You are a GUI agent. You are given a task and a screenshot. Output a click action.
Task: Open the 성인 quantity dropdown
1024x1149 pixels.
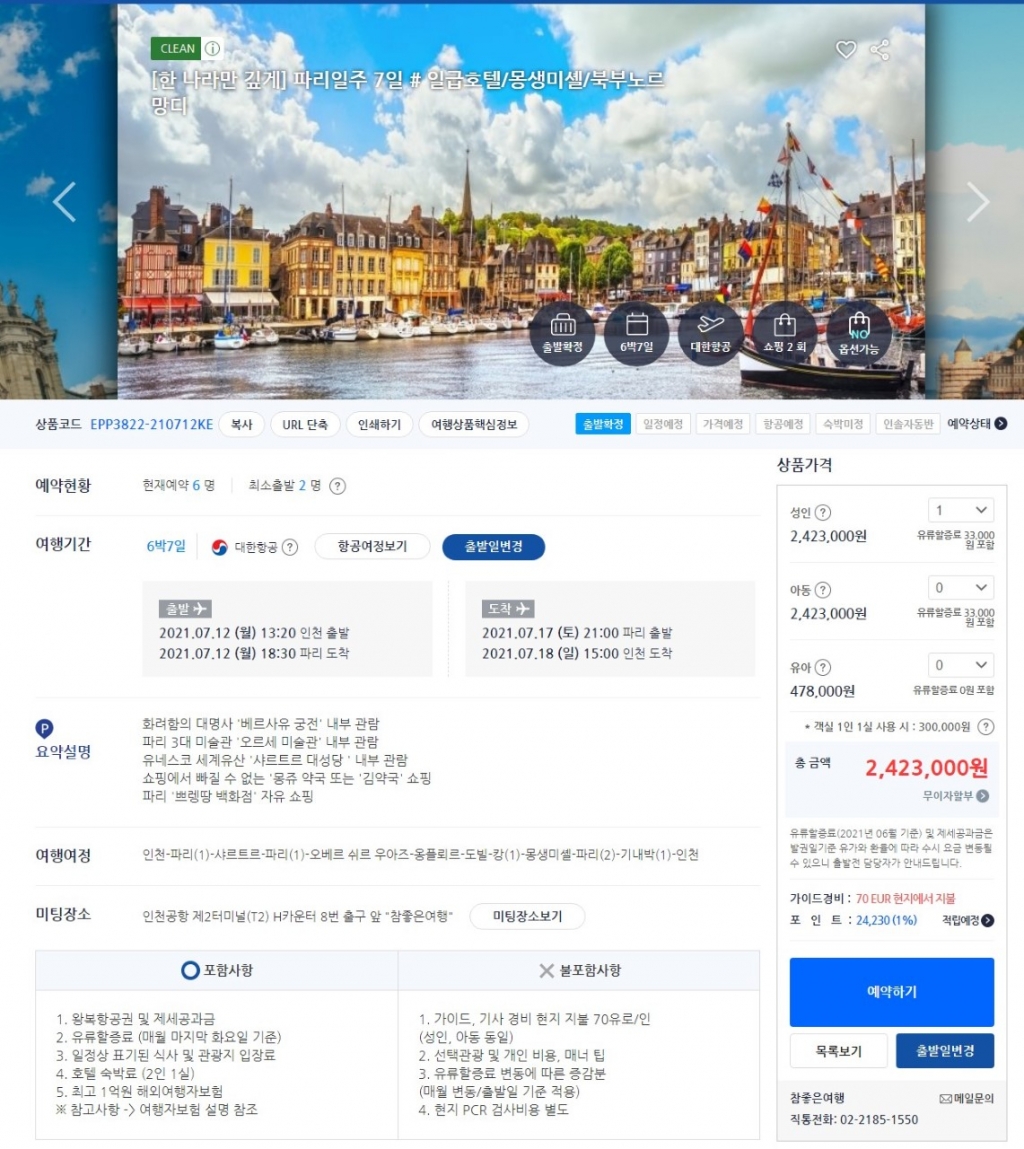(x=960, y=511)
